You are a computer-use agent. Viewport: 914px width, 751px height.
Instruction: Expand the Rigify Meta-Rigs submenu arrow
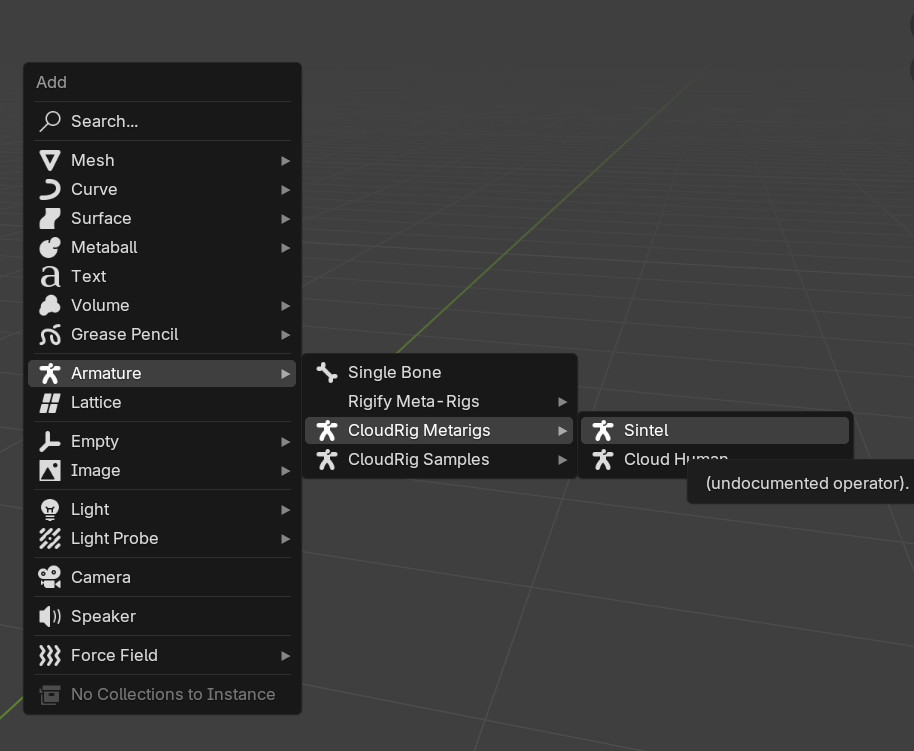(563, 402)
